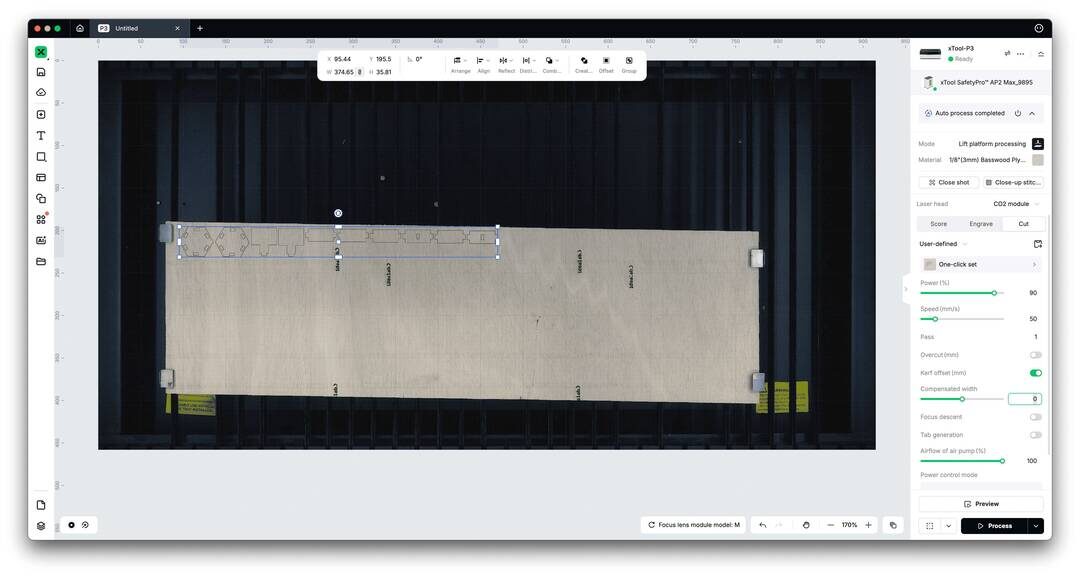Disable the Kerf offset toggle
The height and width of the screenshot is (577, 1080).
pyautogui.click(x=1035, y=372)
